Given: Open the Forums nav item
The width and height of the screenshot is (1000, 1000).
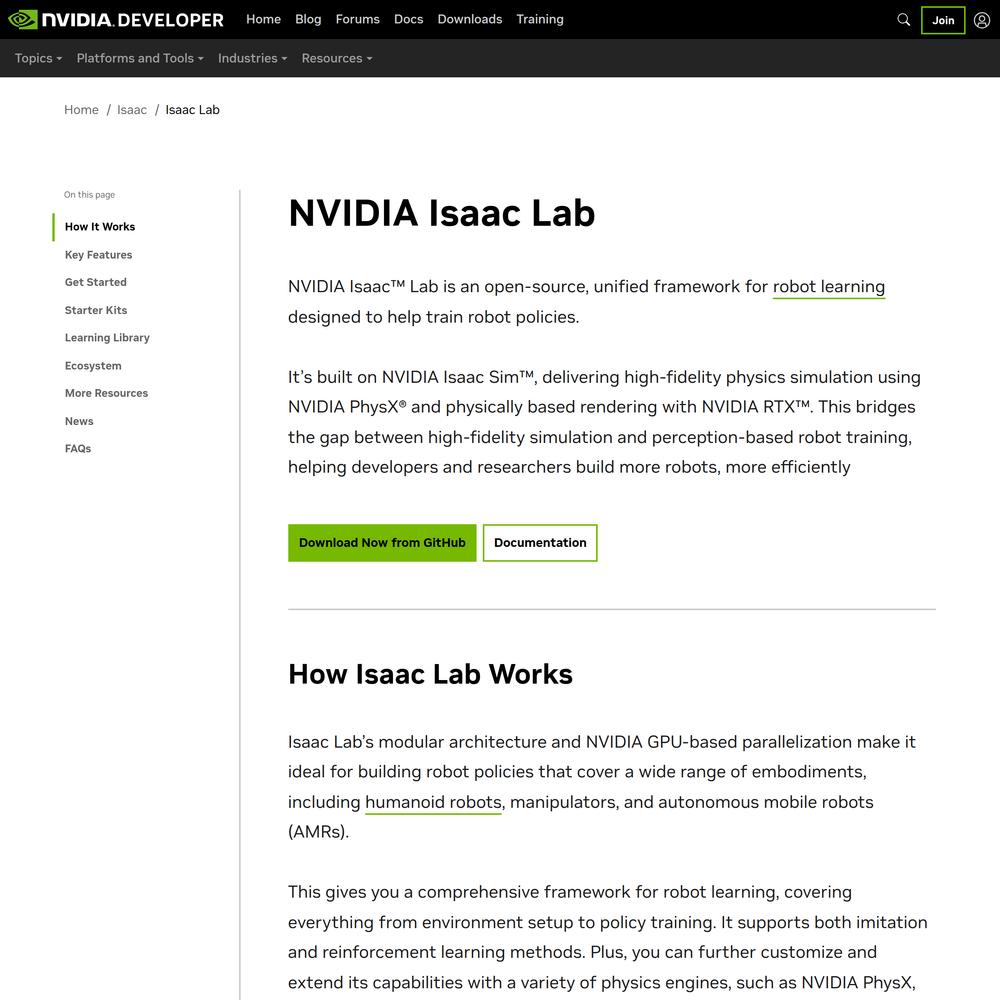Looking at the screenshot, I should click(357, 19).
